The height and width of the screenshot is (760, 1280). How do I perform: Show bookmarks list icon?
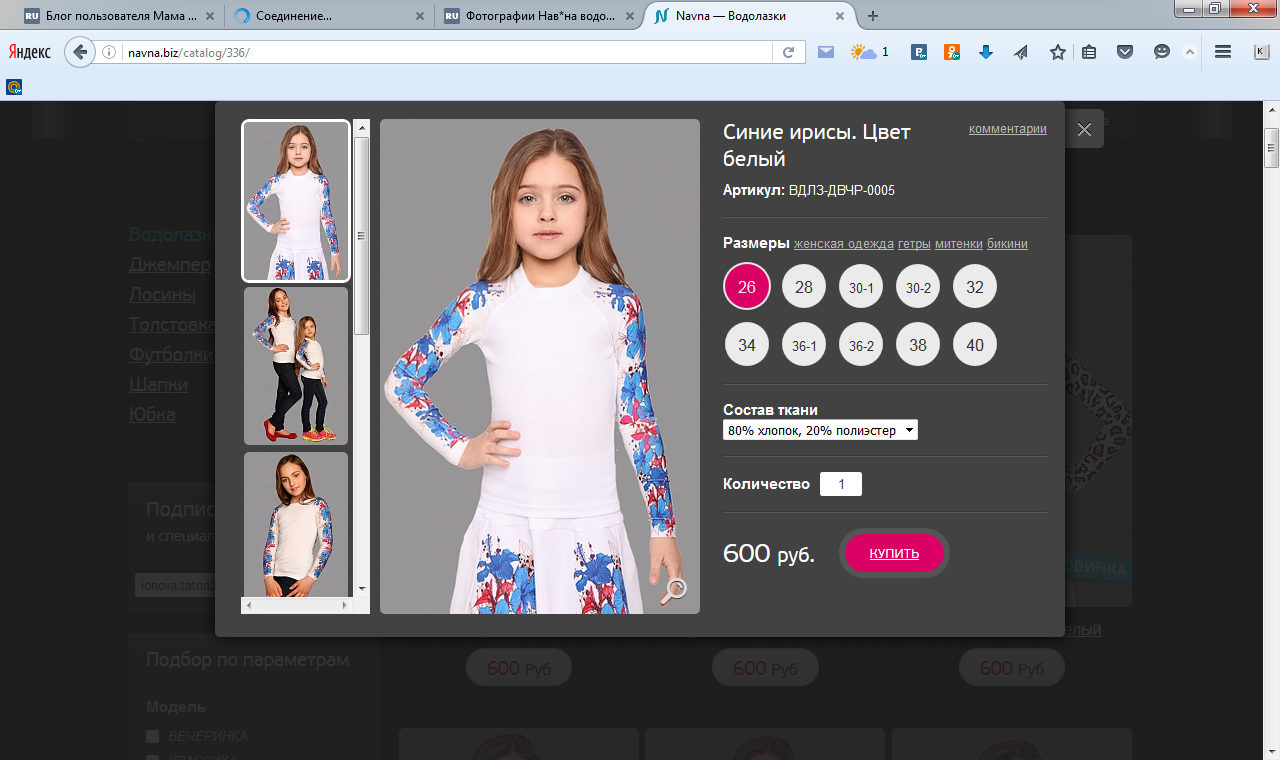[1090, 53]
